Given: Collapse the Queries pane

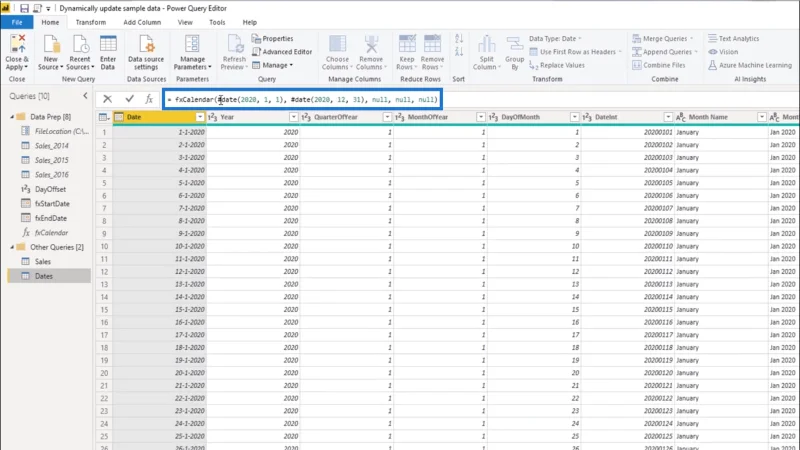Looking at the screenshot, I should 85,96.
